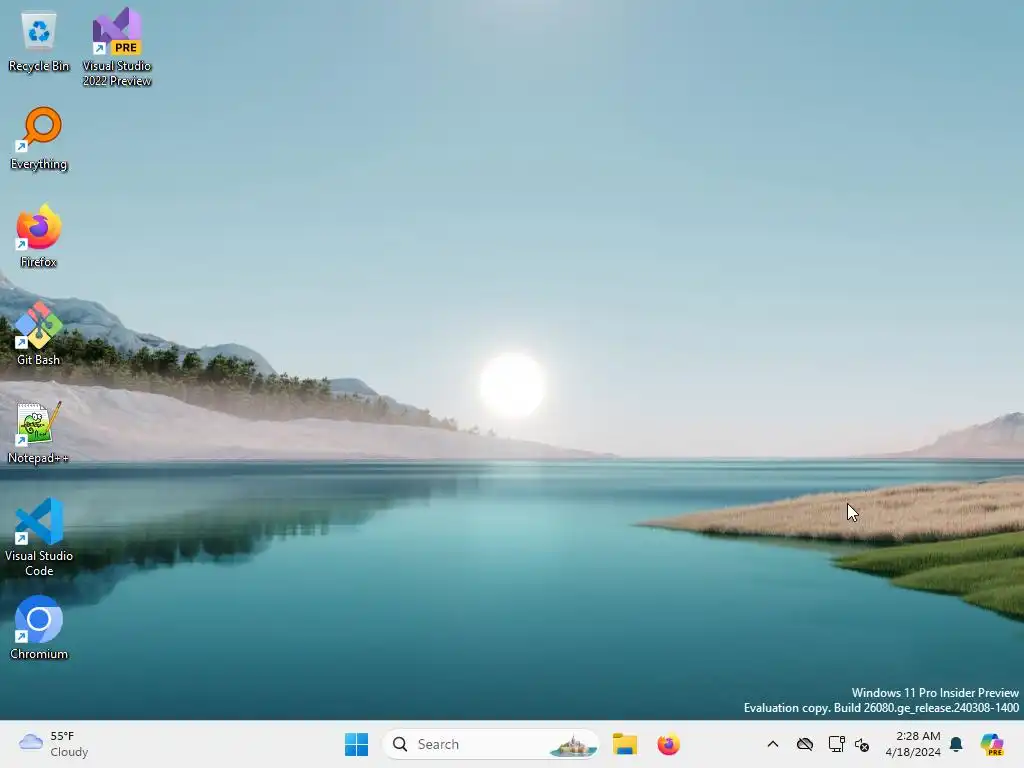
Task: Select the Git Bash desktop shortcut
Action: (39, 334)
